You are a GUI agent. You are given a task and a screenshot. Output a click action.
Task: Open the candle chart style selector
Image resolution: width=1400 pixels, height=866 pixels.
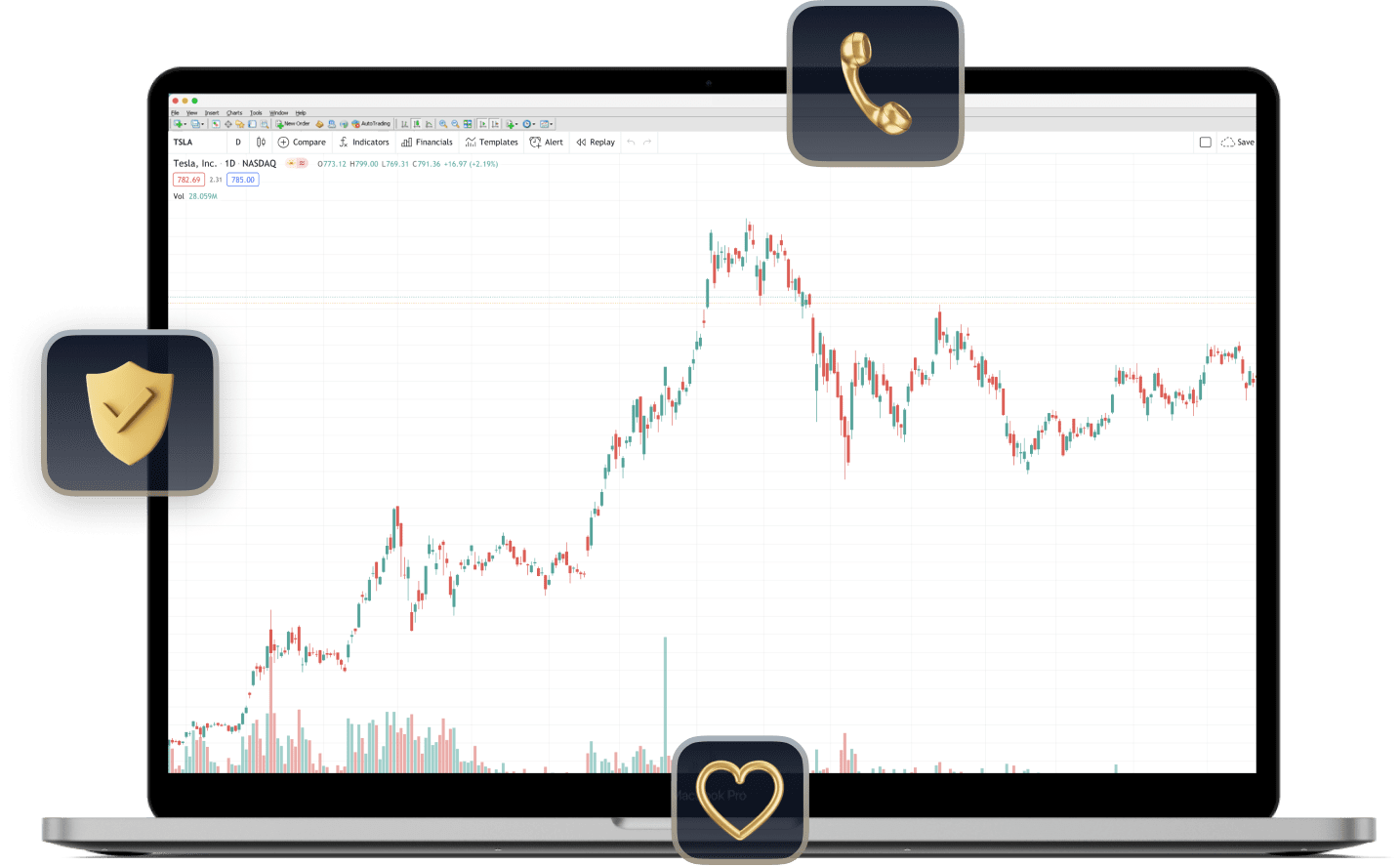tap(261, 143)
